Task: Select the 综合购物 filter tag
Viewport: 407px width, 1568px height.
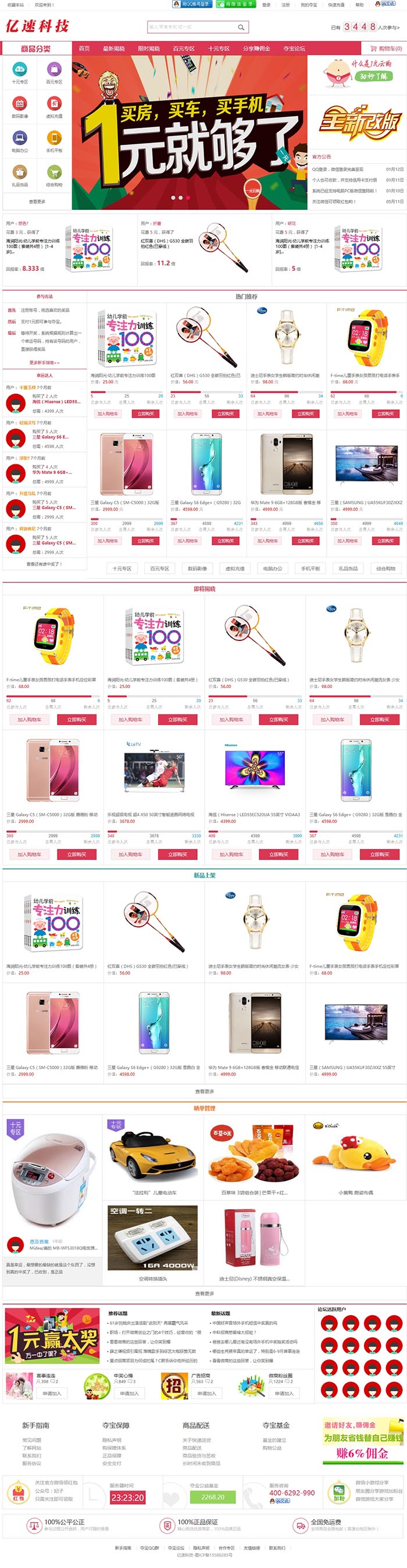Action: tap(385, 568)
